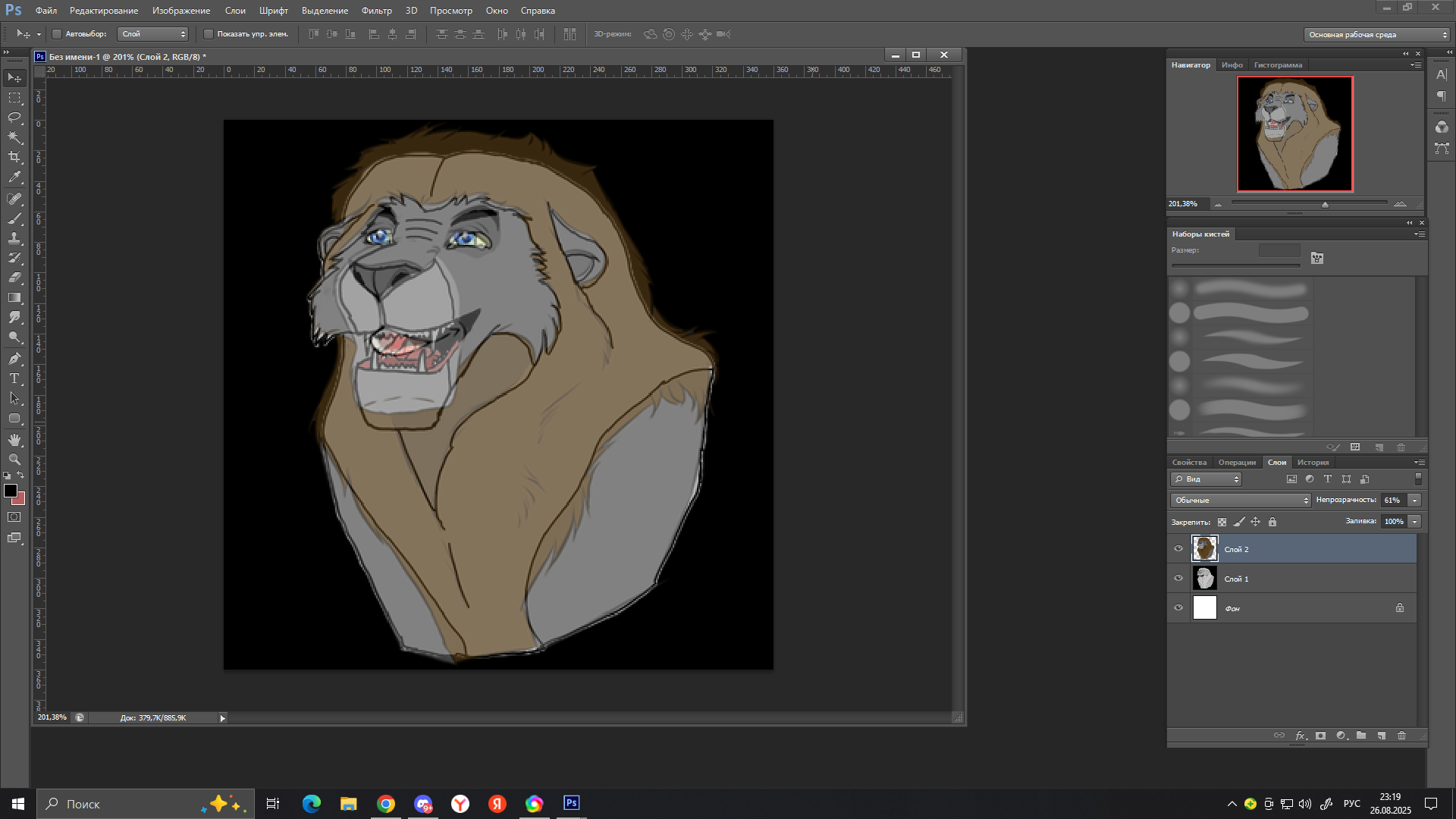
Task: Delete layer trash icon in Layers panel
Action: tap(1401, 736)
